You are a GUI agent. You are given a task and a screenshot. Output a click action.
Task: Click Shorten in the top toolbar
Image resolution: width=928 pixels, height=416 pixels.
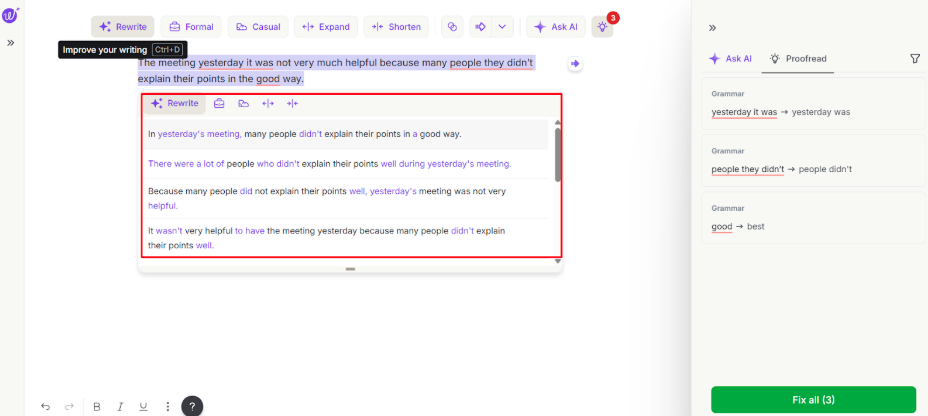(x=396, y=27)
